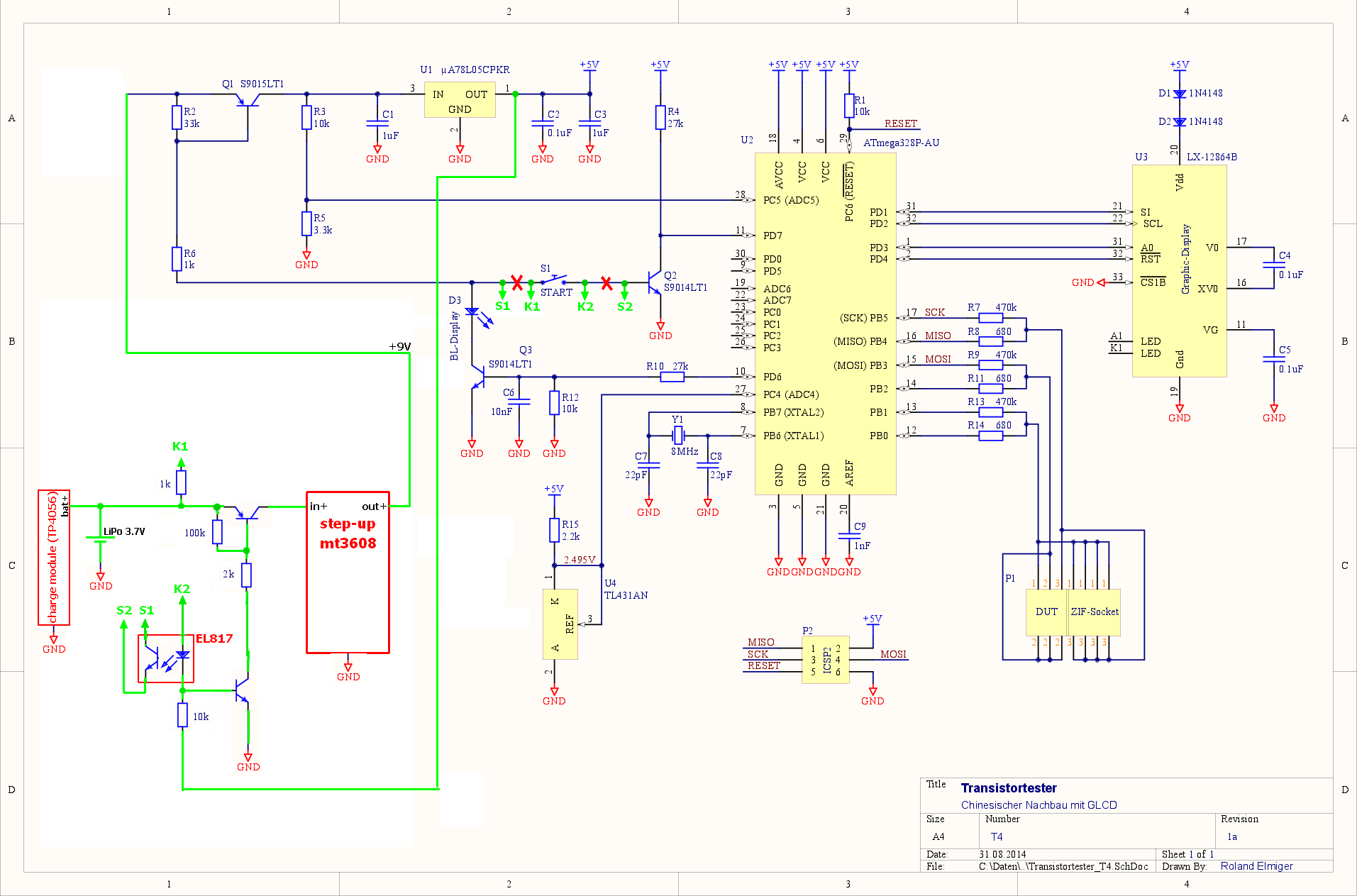
Task: Select the green 1k resistor below K1
Action: pyautogui.click(x=181, y=482)
